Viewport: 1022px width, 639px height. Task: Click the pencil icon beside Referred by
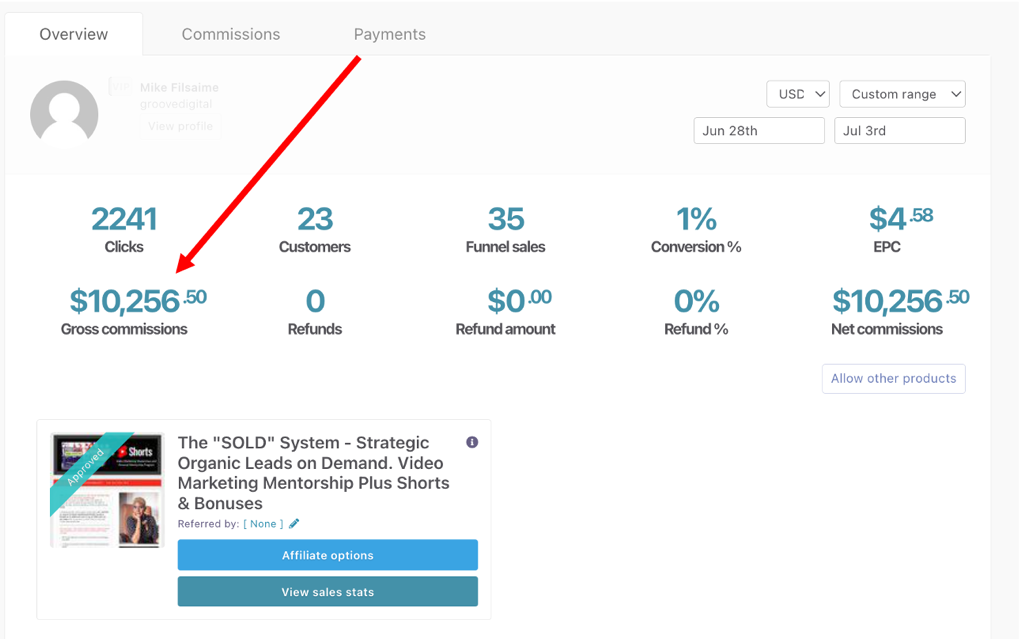(x=294, y=523)
